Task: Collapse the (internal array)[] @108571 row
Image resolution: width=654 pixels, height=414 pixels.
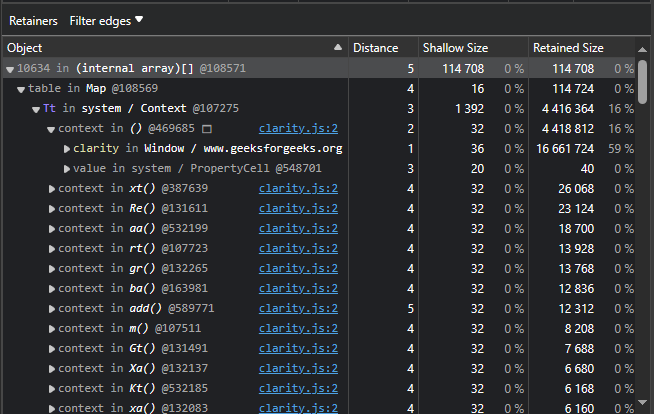Action: (x=10, y=70)
